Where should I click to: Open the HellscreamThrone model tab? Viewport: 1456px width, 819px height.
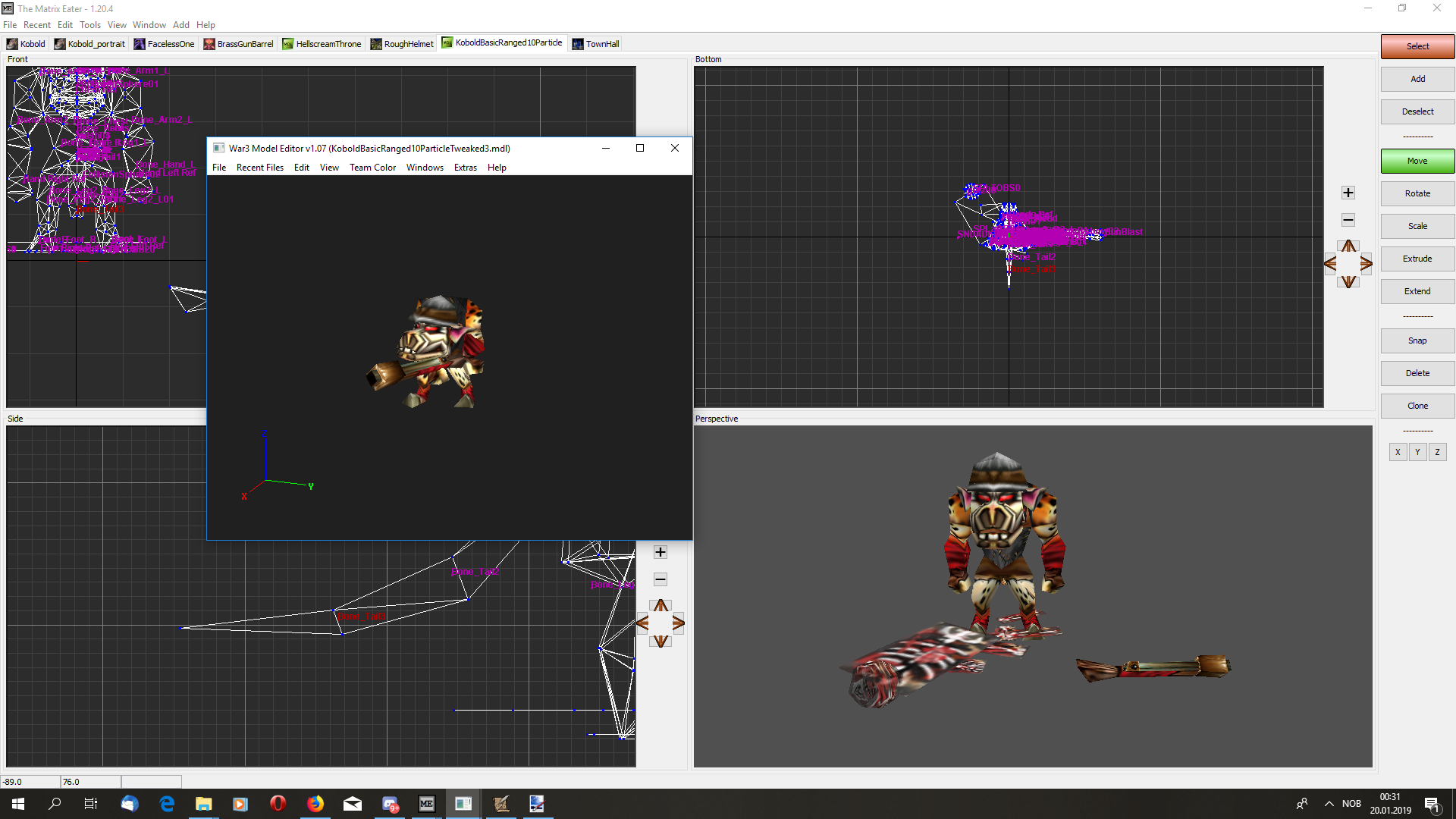[x=322, y=44]
